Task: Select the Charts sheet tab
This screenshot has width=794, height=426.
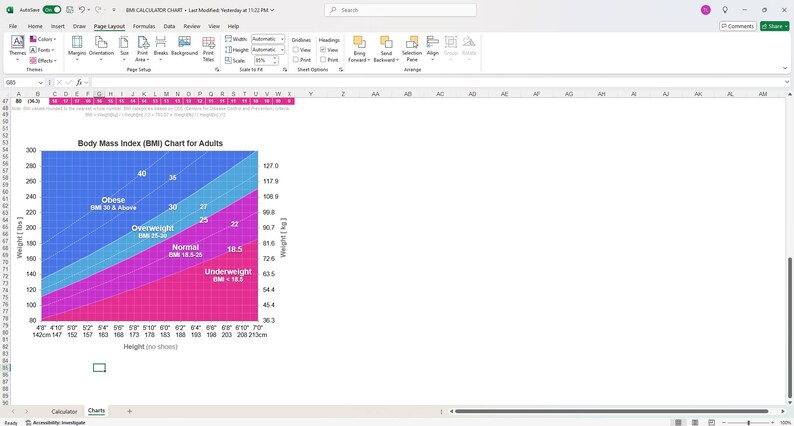Action: (x=96, y=411)
